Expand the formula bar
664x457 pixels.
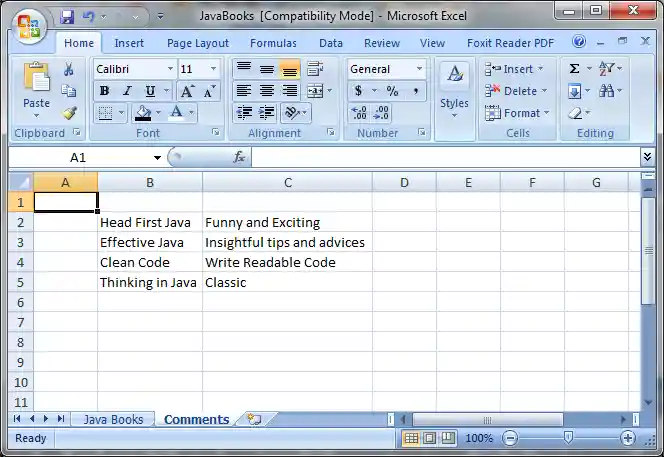647,157
